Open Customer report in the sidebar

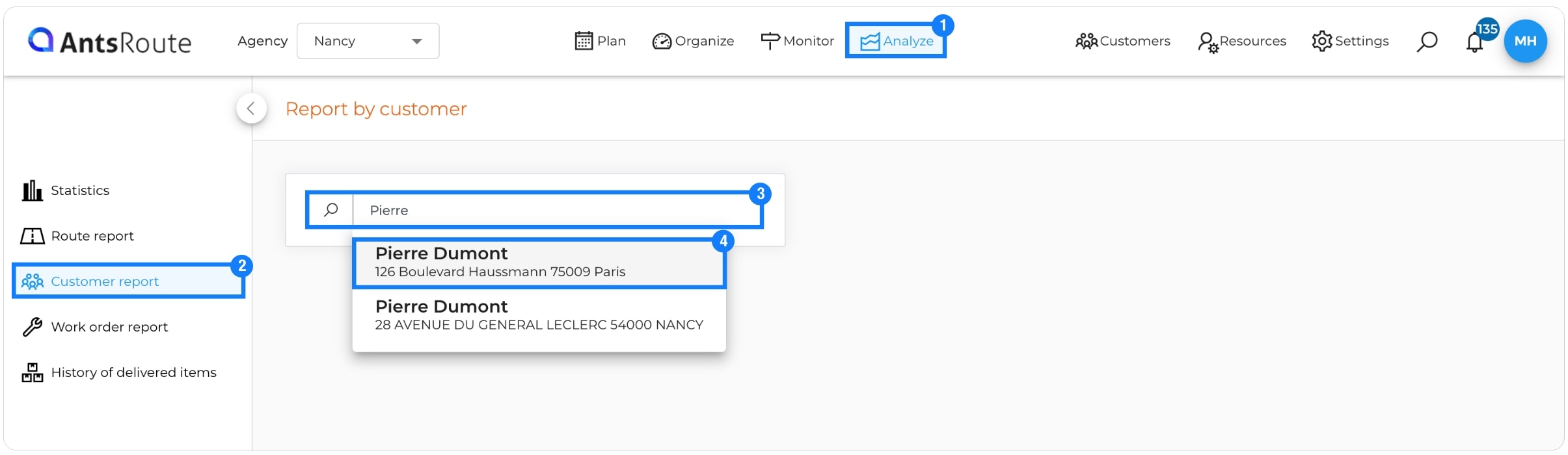[x=128, y=281]
